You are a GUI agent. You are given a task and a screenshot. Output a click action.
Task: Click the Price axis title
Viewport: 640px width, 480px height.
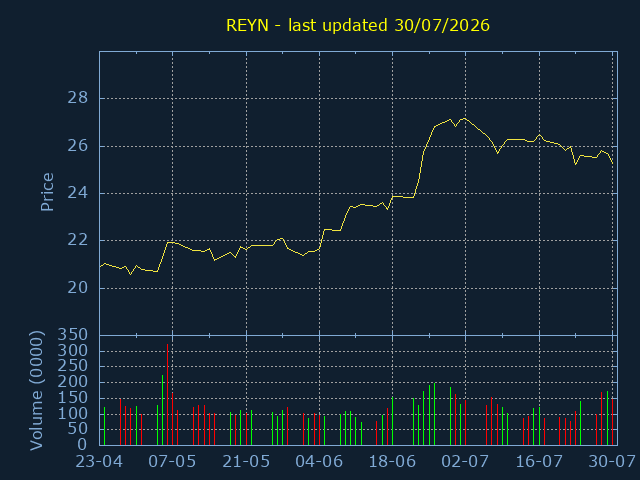pos(47,192)
